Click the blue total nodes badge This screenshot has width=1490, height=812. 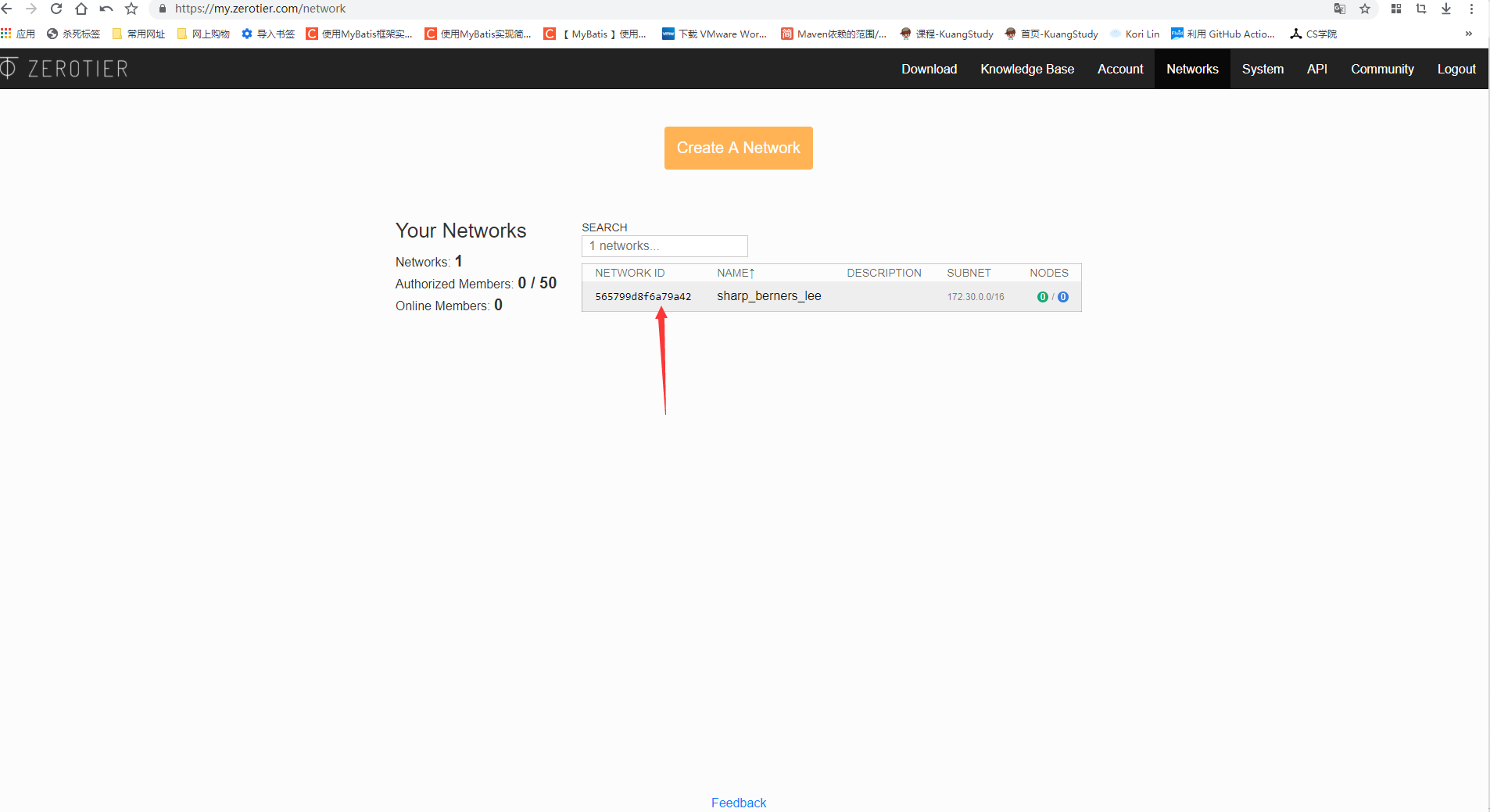pos(1063,297)
